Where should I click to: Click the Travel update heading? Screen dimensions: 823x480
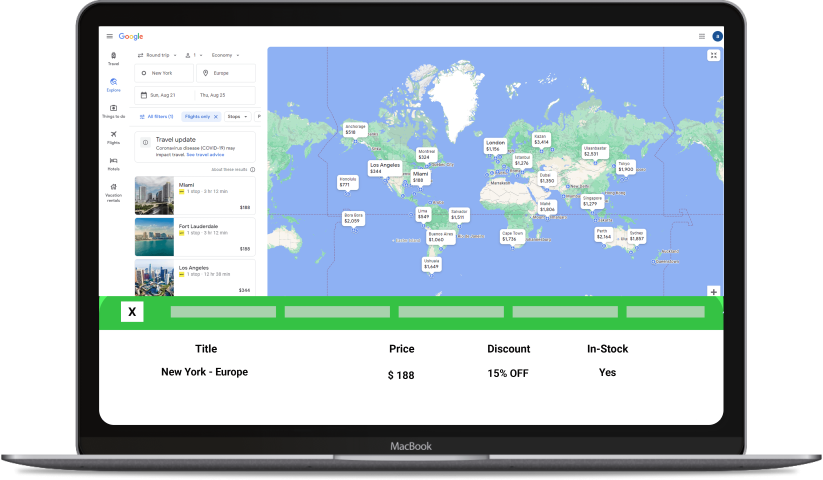click(x=176, y=140)
